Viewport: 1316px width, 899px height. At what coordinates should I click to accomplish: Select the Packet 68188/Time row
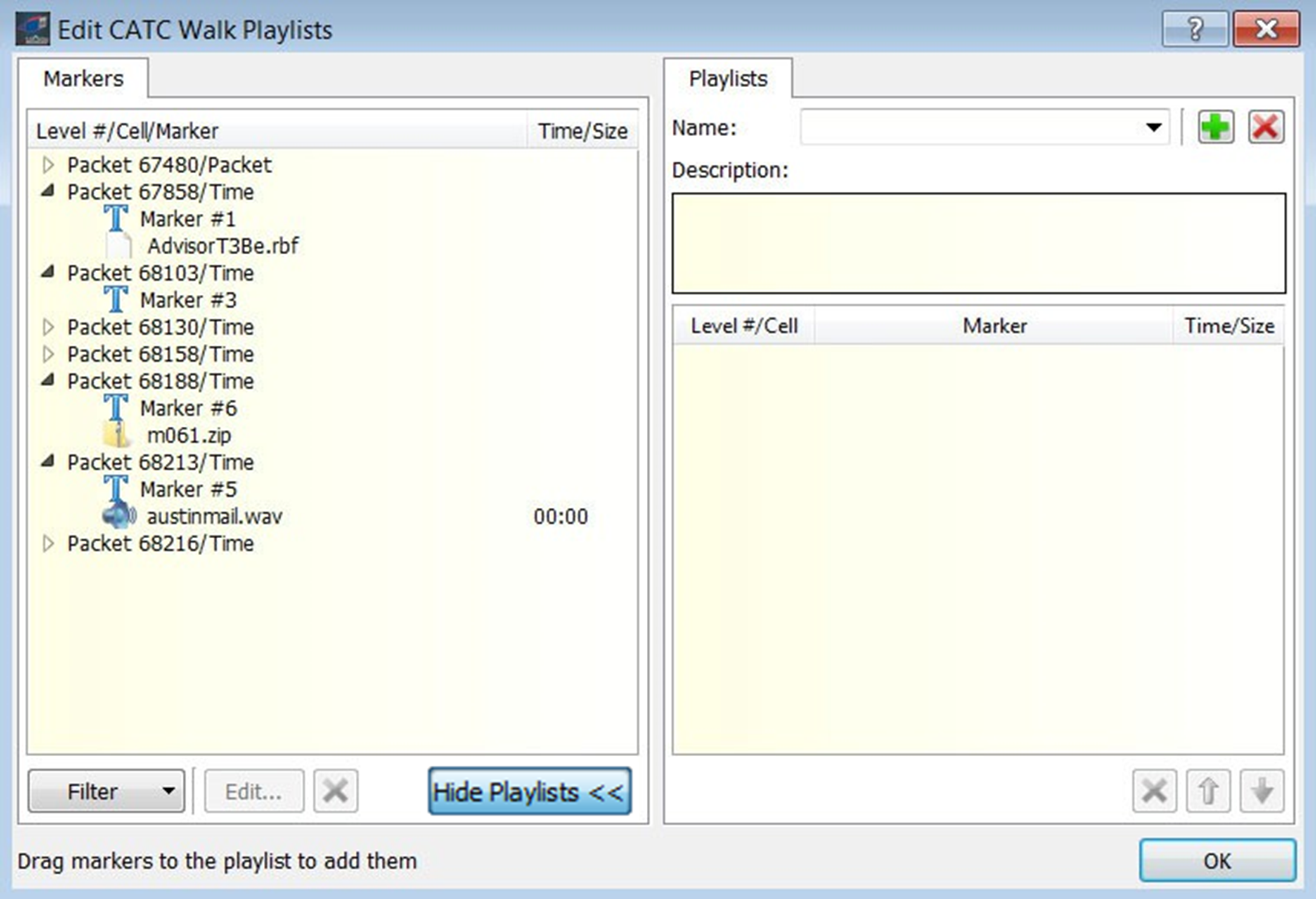click(160, 381)
